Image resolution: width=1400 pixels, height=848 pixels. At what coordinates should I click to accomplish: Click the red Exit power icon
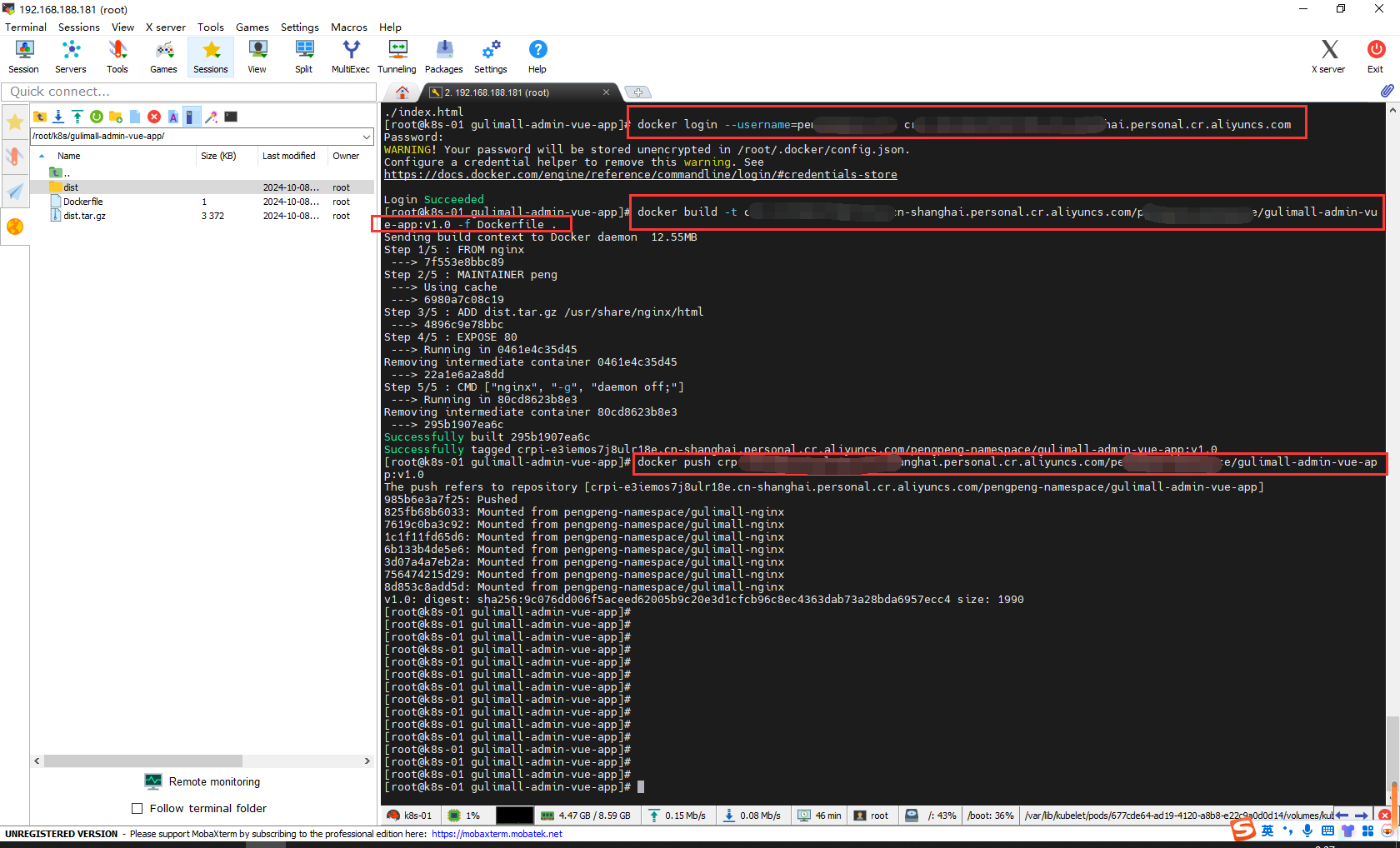(1376, 57)
